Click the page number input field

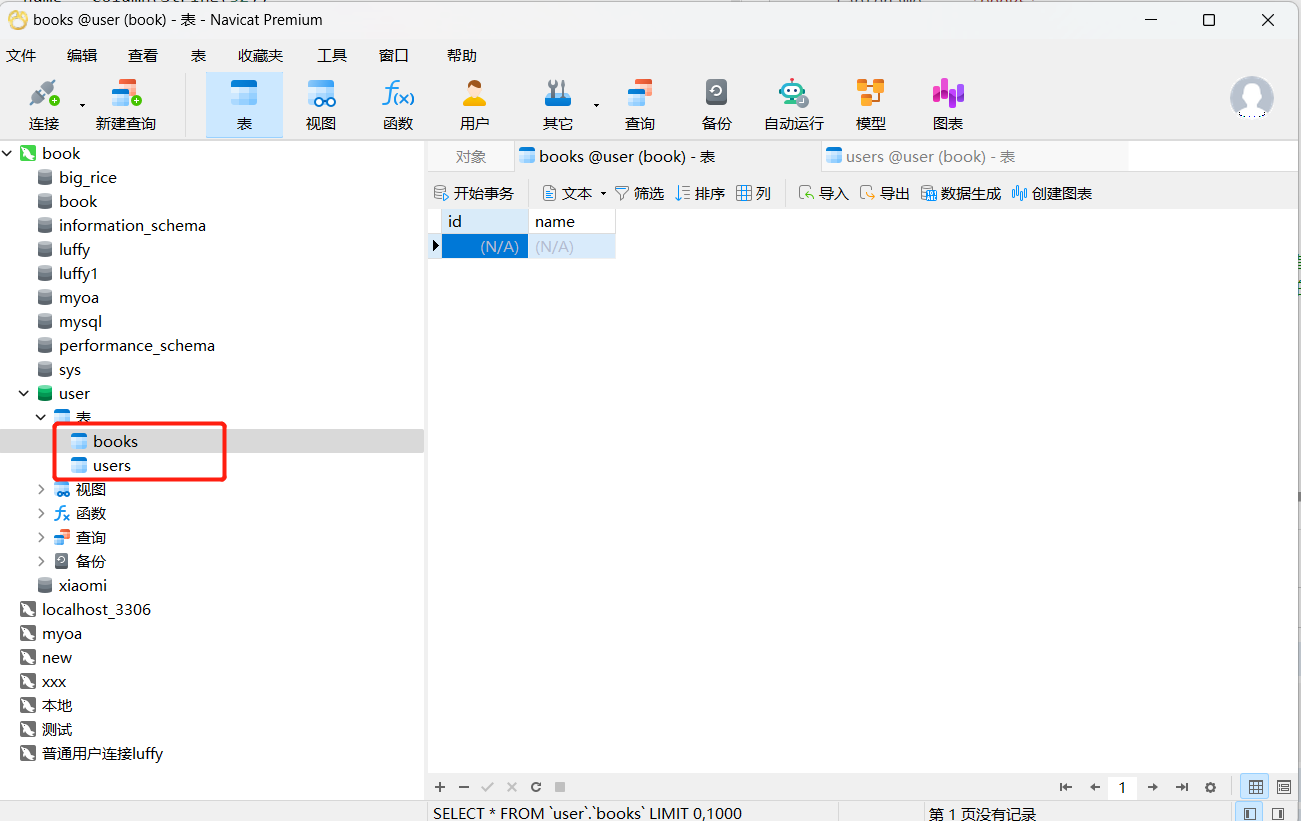click(x=1123, y=788)
